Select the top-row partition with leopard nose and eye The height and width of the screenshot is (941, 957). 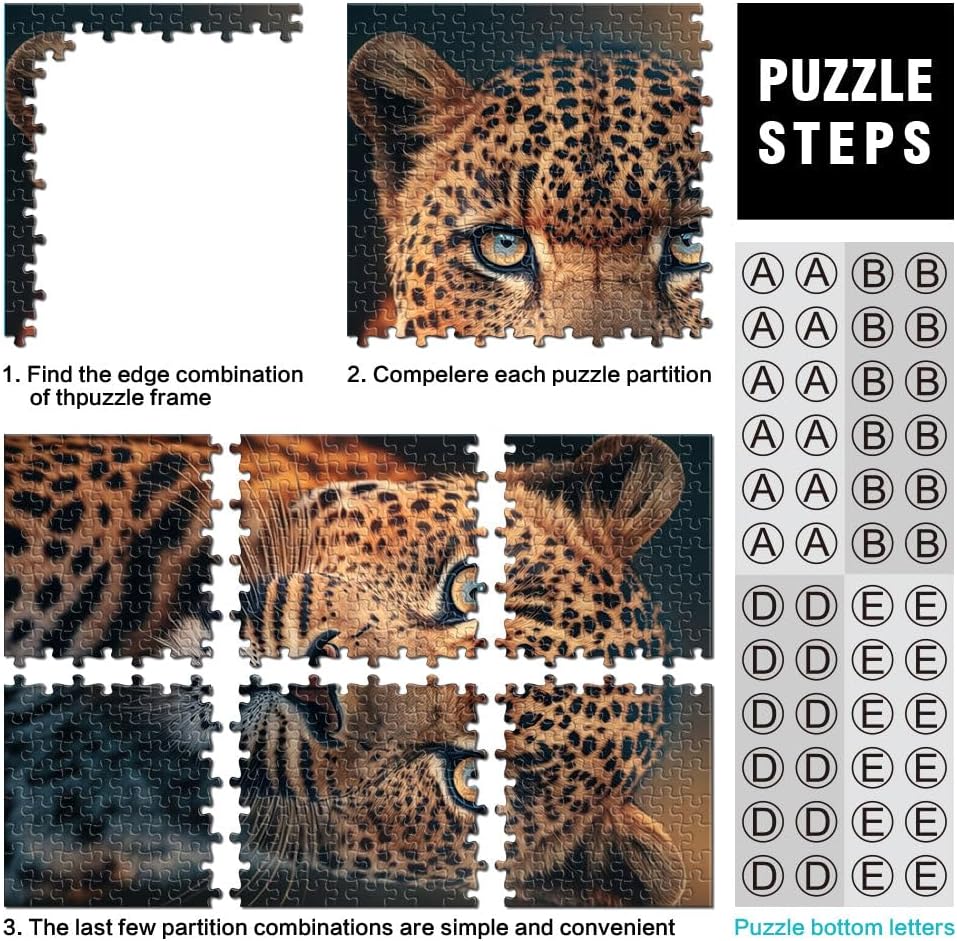359,550
